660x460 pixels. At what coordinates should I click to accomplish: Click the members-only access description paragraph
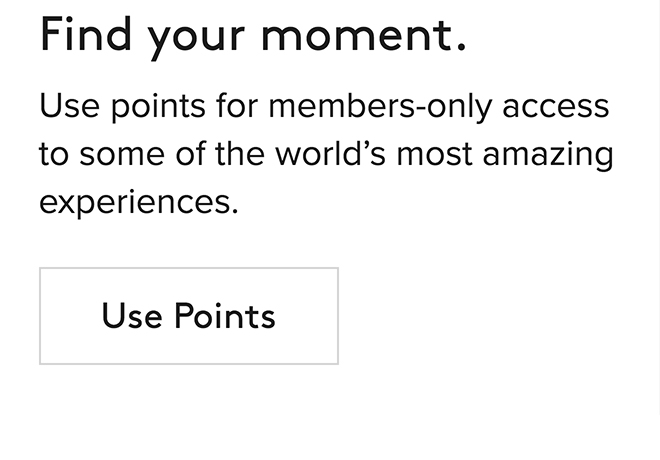[326, 154]
